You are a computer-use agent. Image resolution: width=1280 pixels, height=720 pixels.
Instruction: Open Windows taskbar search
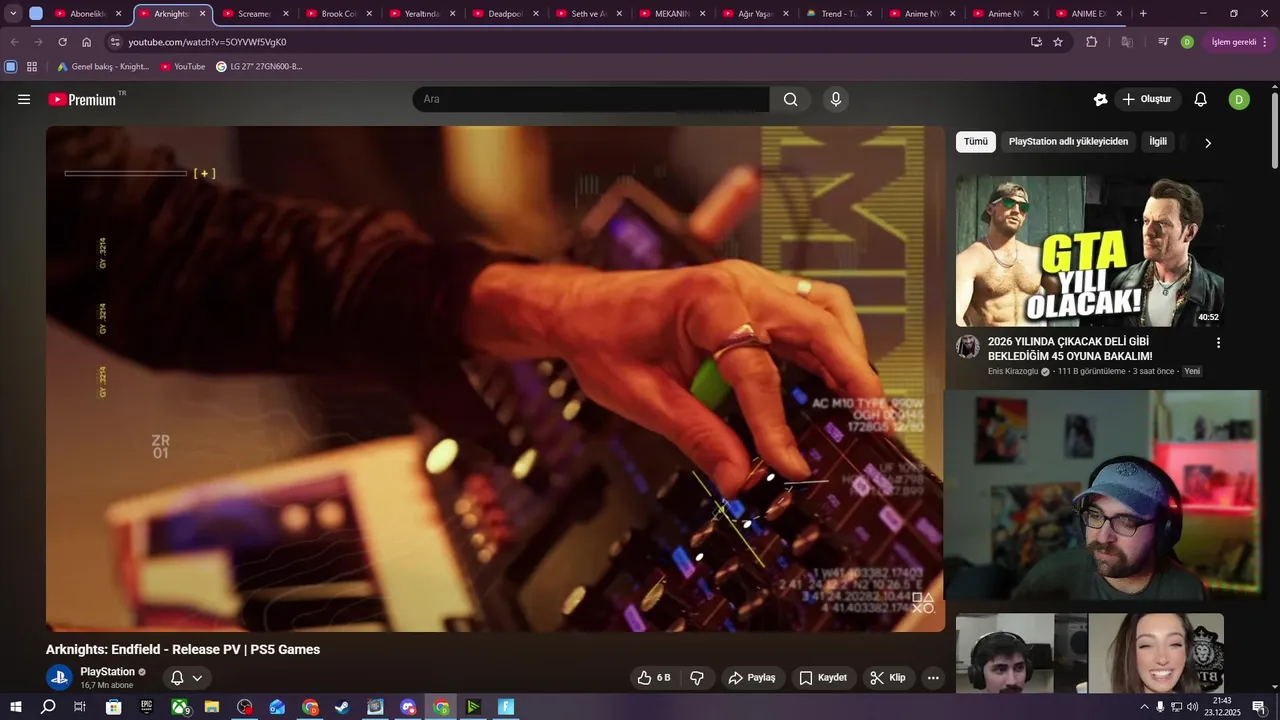coord(48,707)
